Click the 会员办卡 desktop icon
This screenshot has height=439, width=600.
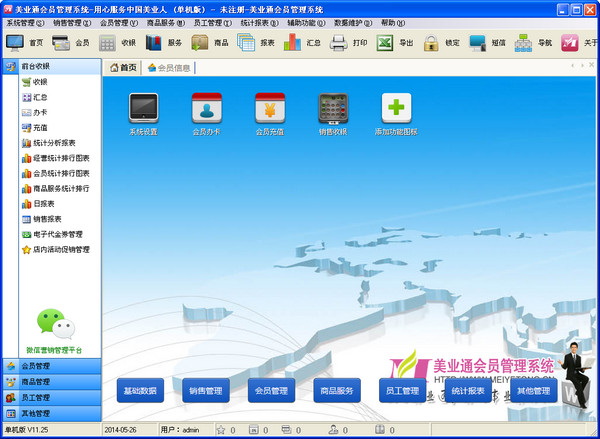click(207, 108)
